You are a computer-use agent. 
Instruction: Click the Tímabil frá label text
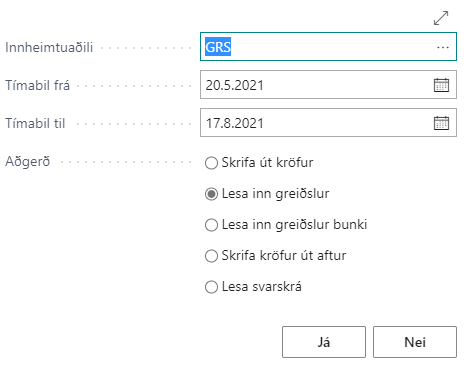tap(37, 85)
